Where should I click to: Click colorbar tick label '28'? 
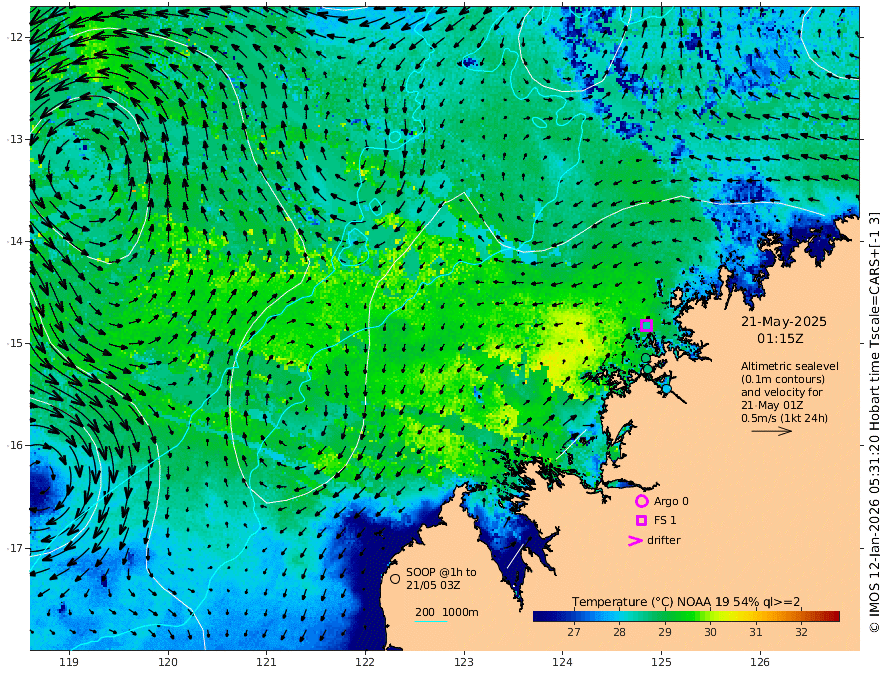pos(619,632)
